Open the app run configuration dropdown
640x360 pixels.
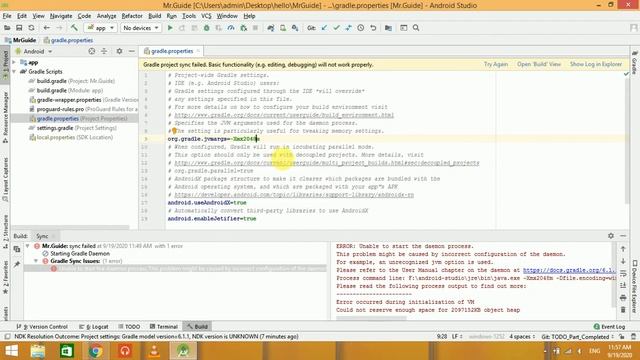[x=100, y=28]
